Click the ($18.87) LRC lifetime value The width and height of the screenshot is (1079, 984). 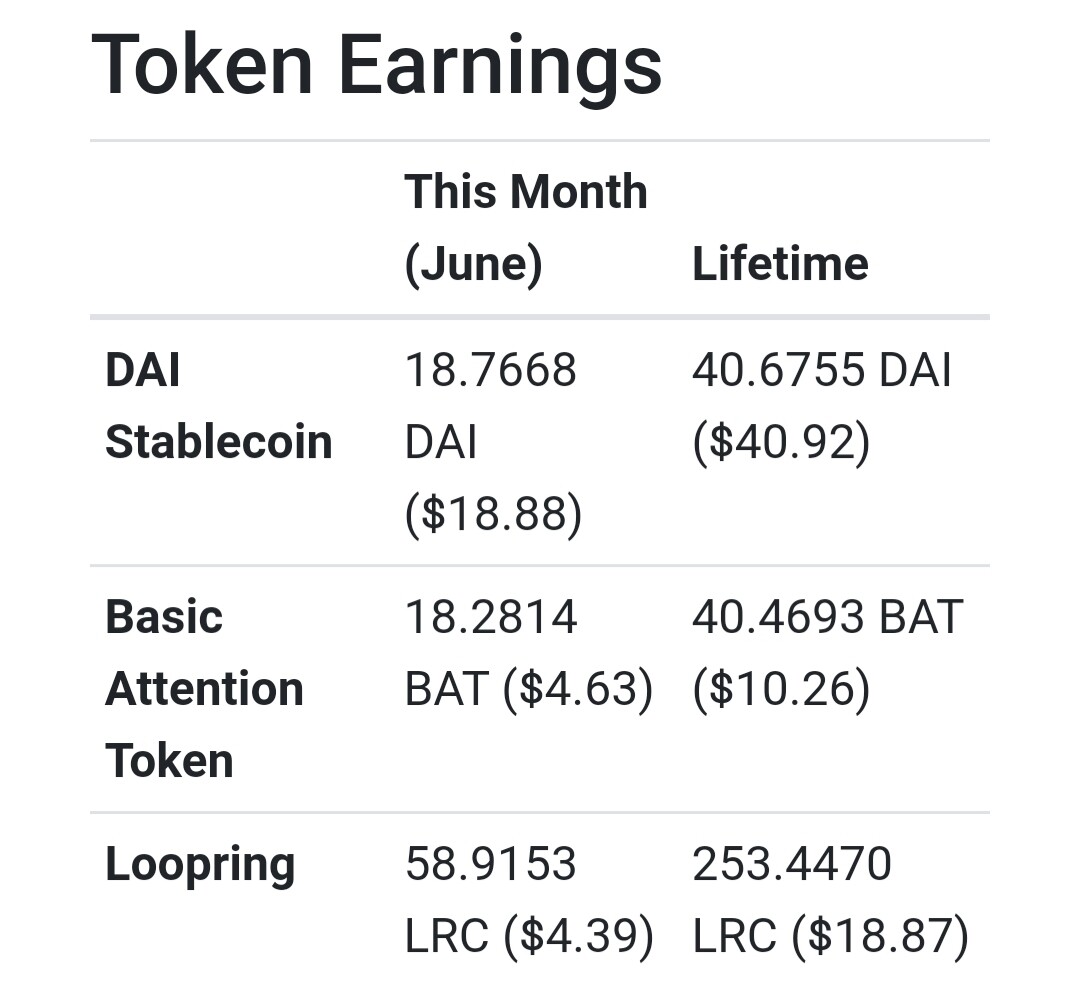[x=881, y=936]
